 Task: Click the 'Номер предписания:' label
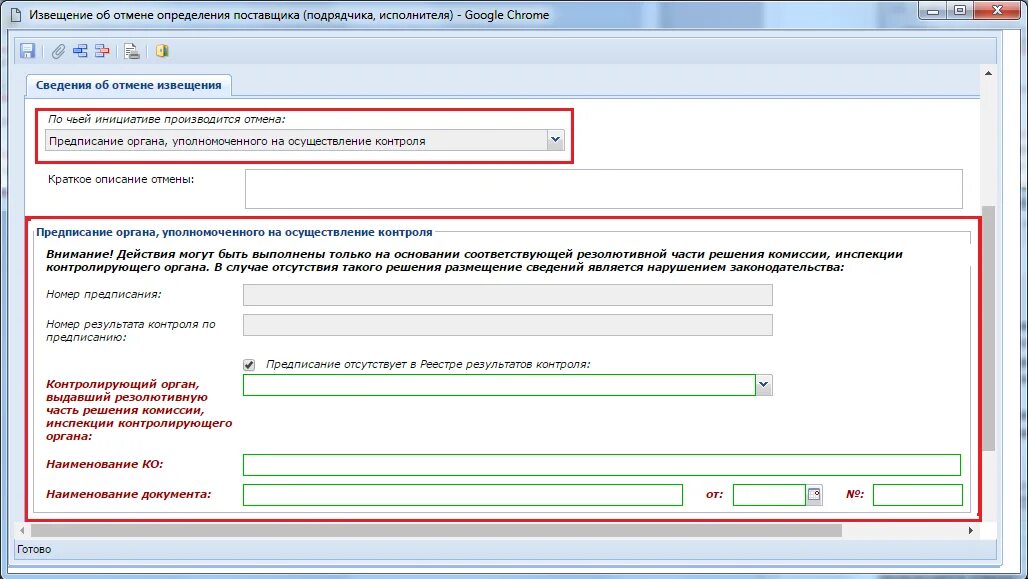click(x=104, y=294)
